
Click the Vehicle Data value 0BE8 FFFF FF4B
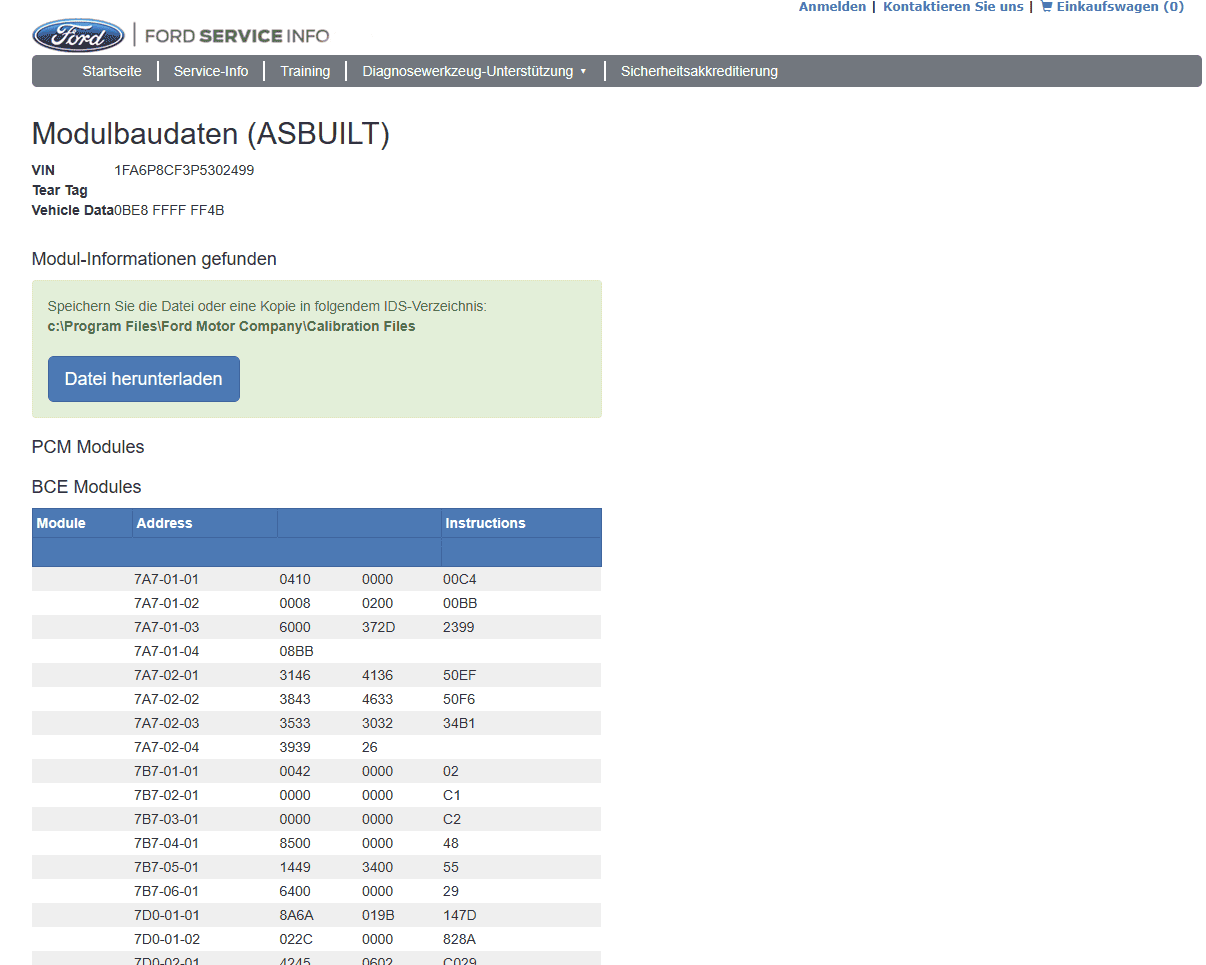[x=169, y=210]
